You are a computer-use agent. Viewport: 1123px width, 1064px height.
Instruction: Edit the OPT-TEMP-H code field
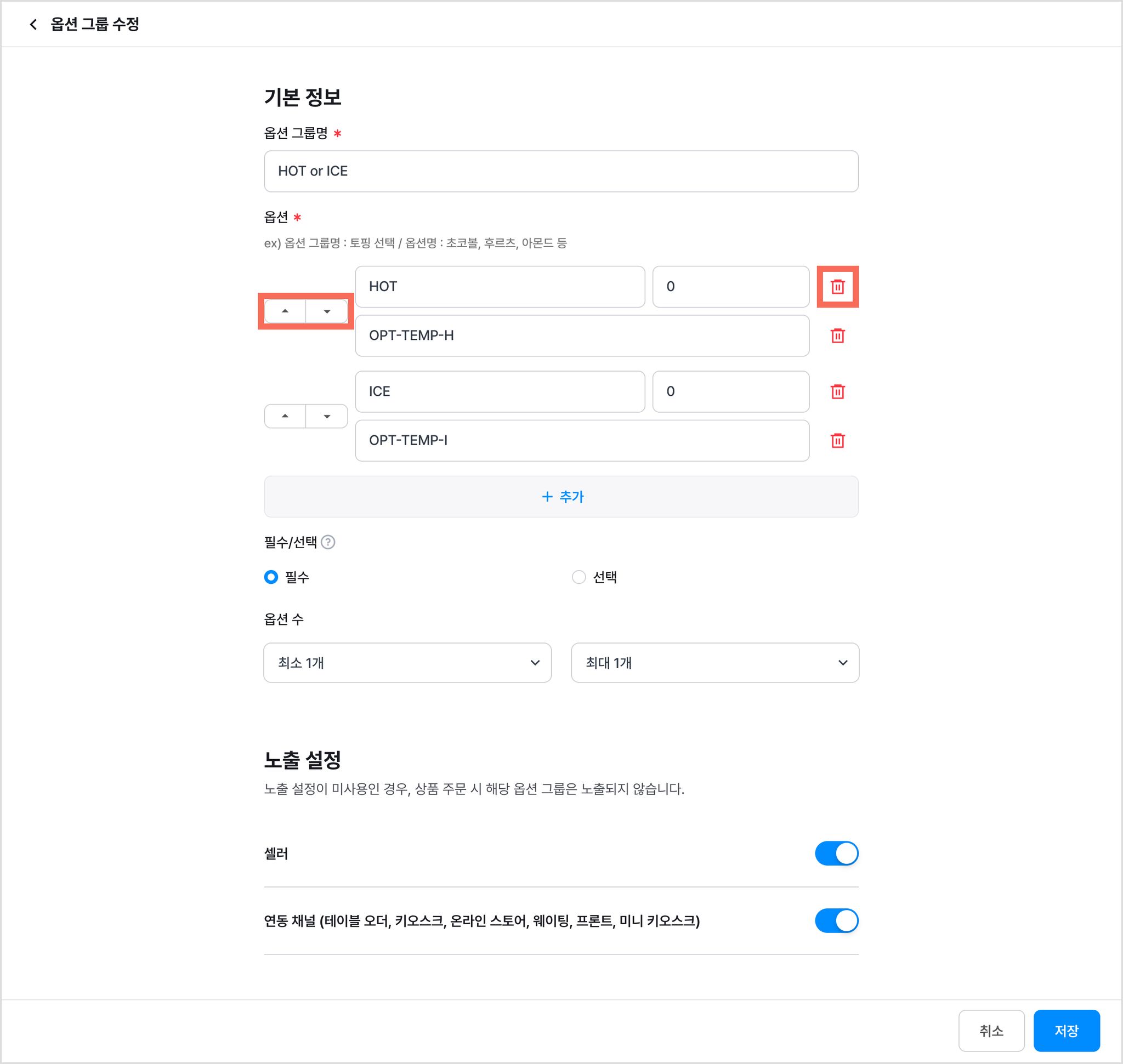click(582, 336)
